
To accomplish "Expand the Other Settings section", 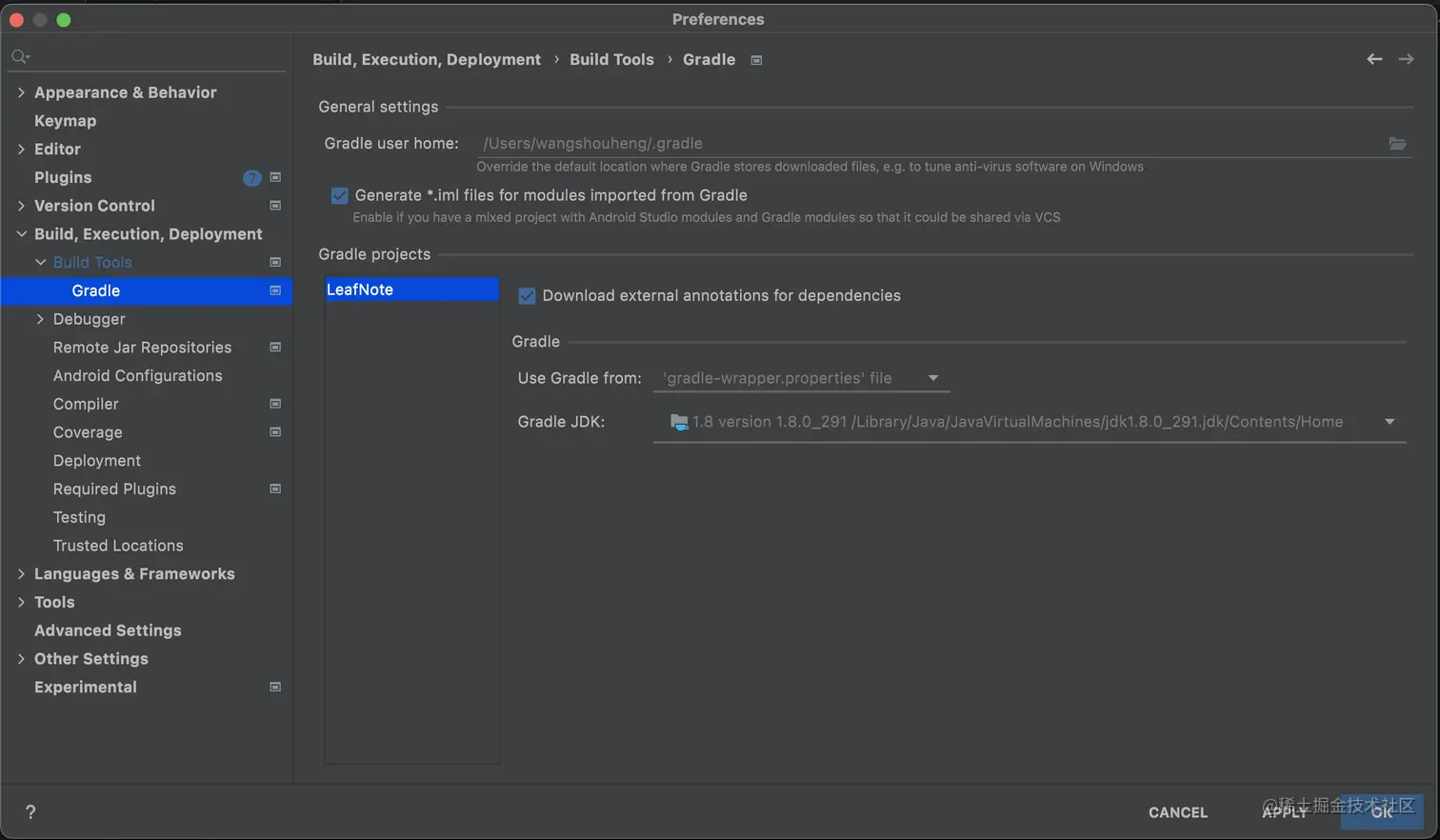I will [21, 659].
